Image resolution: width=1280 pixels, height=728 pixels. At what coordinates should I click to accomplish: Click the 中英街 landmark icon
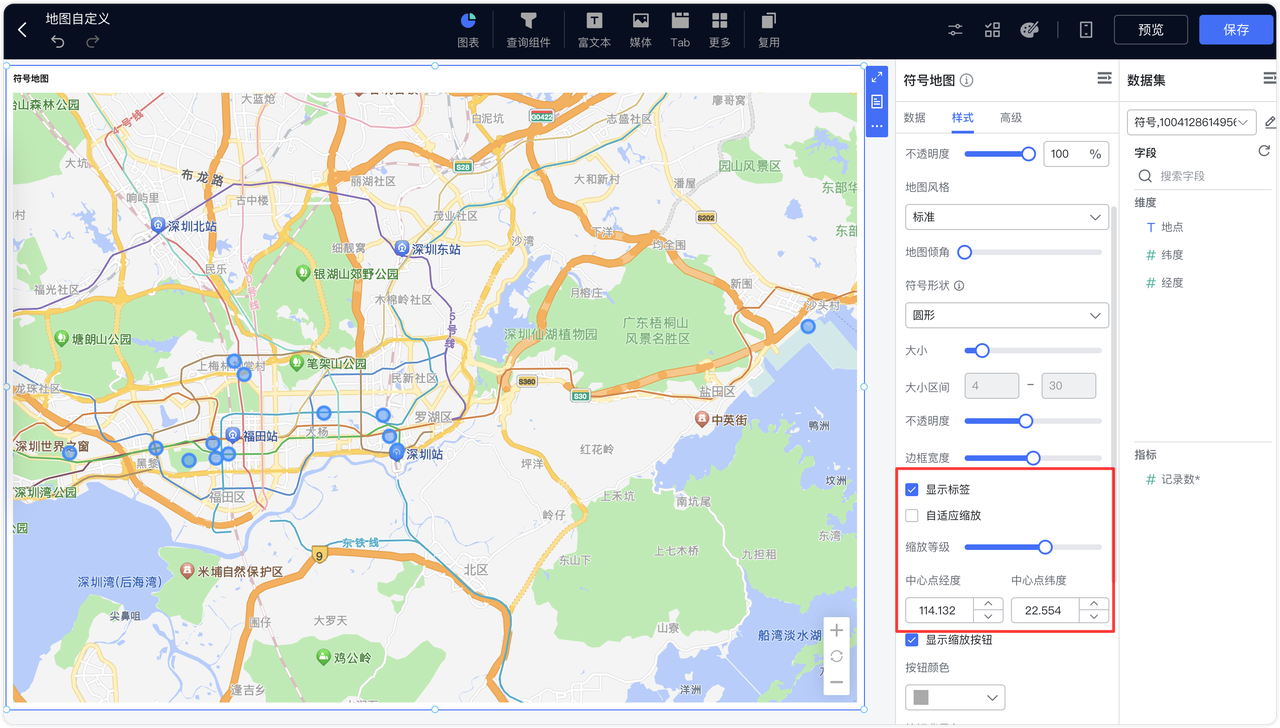(x=703, y=419)
